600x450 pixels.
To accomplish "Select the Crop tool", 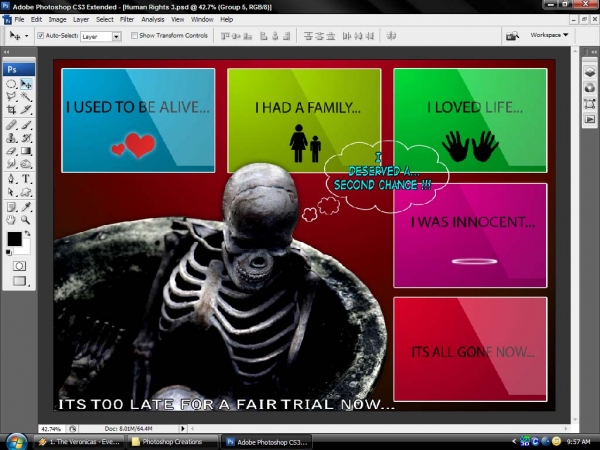I will pos(11,109).
